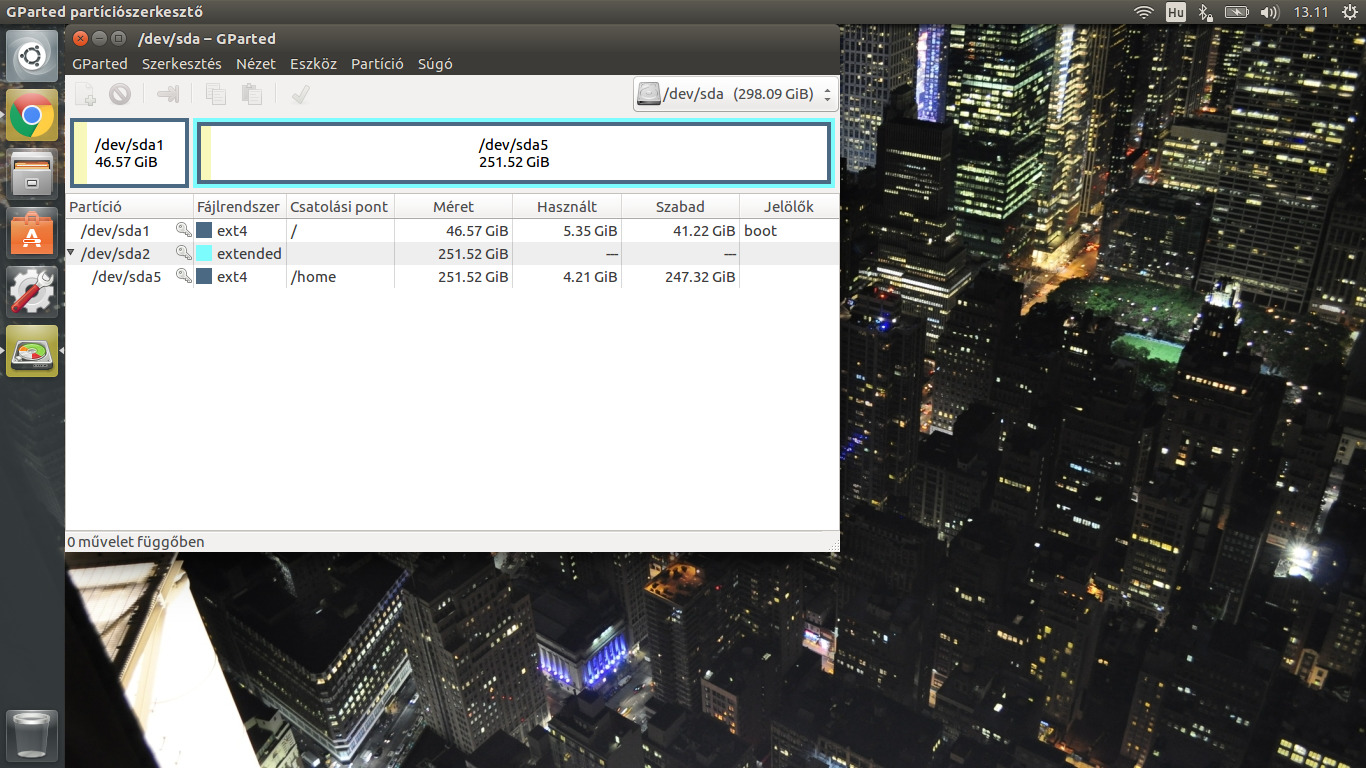
Task: Click ext4 color swatch in /dev/sda1 row
Action: 204,230
